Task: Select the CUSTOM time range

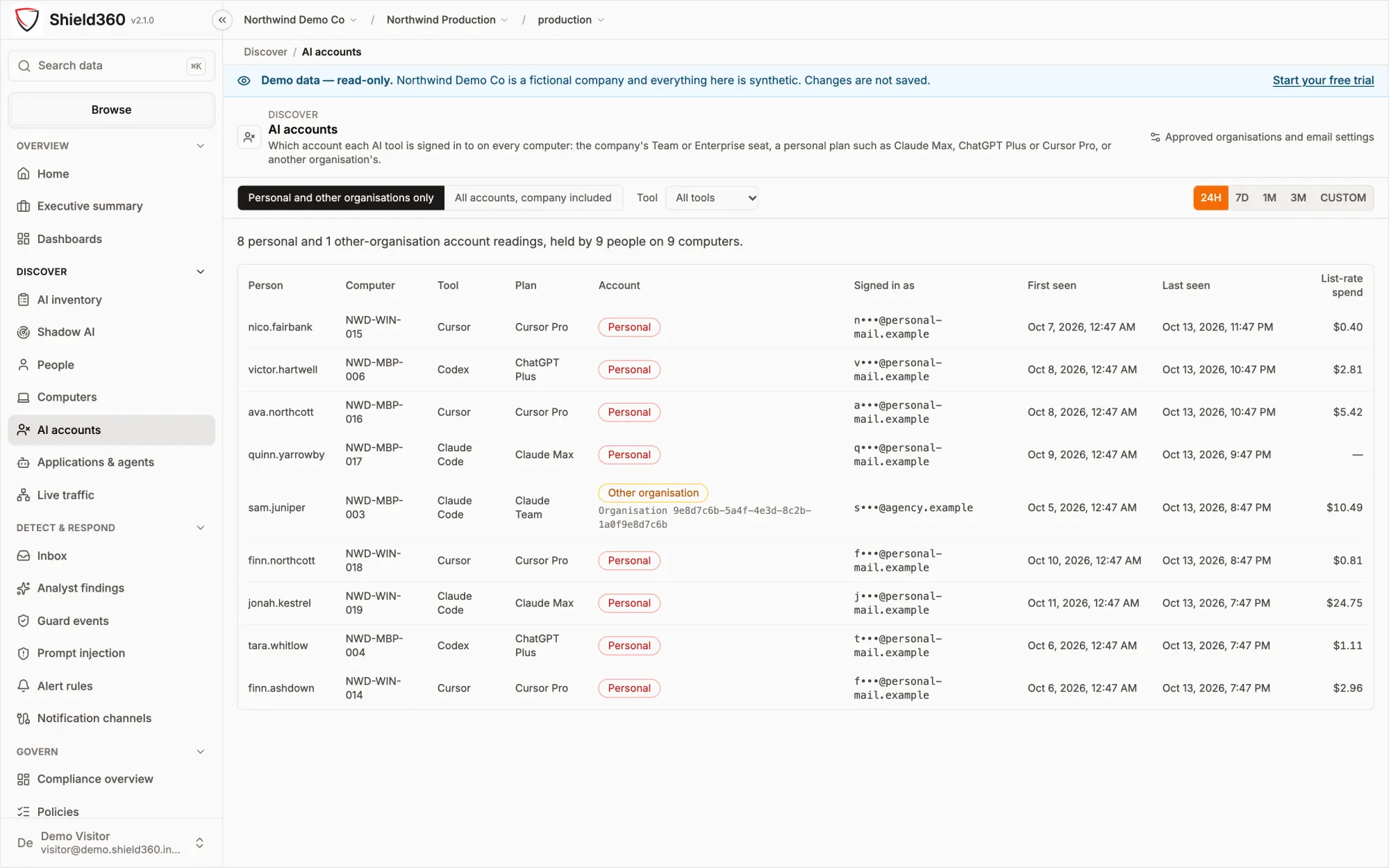Action: tap(1342, 198)
